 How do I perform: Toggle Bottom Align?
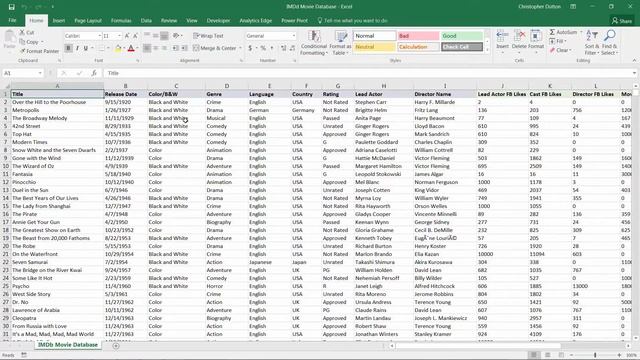point(164,36)
